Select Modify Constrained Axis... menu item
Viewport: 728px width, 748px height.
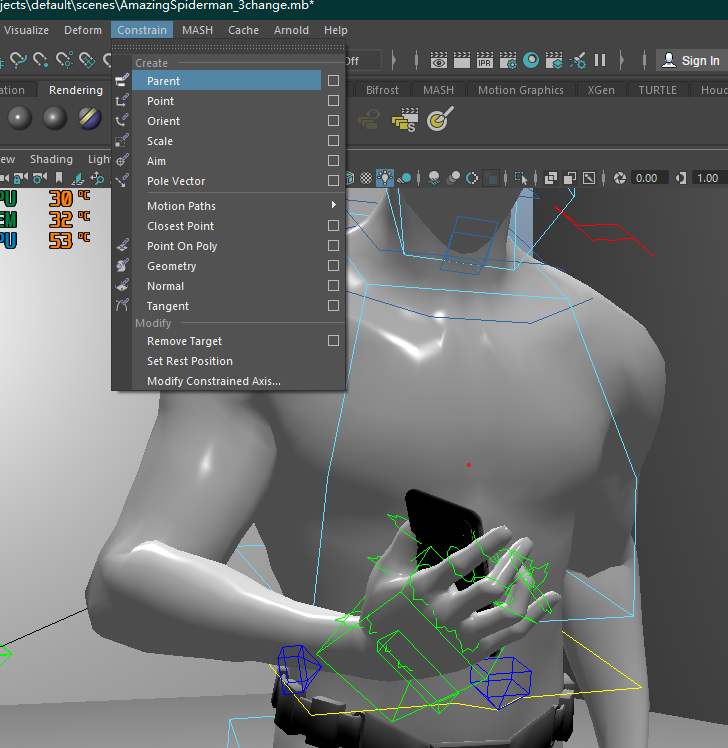214,381
